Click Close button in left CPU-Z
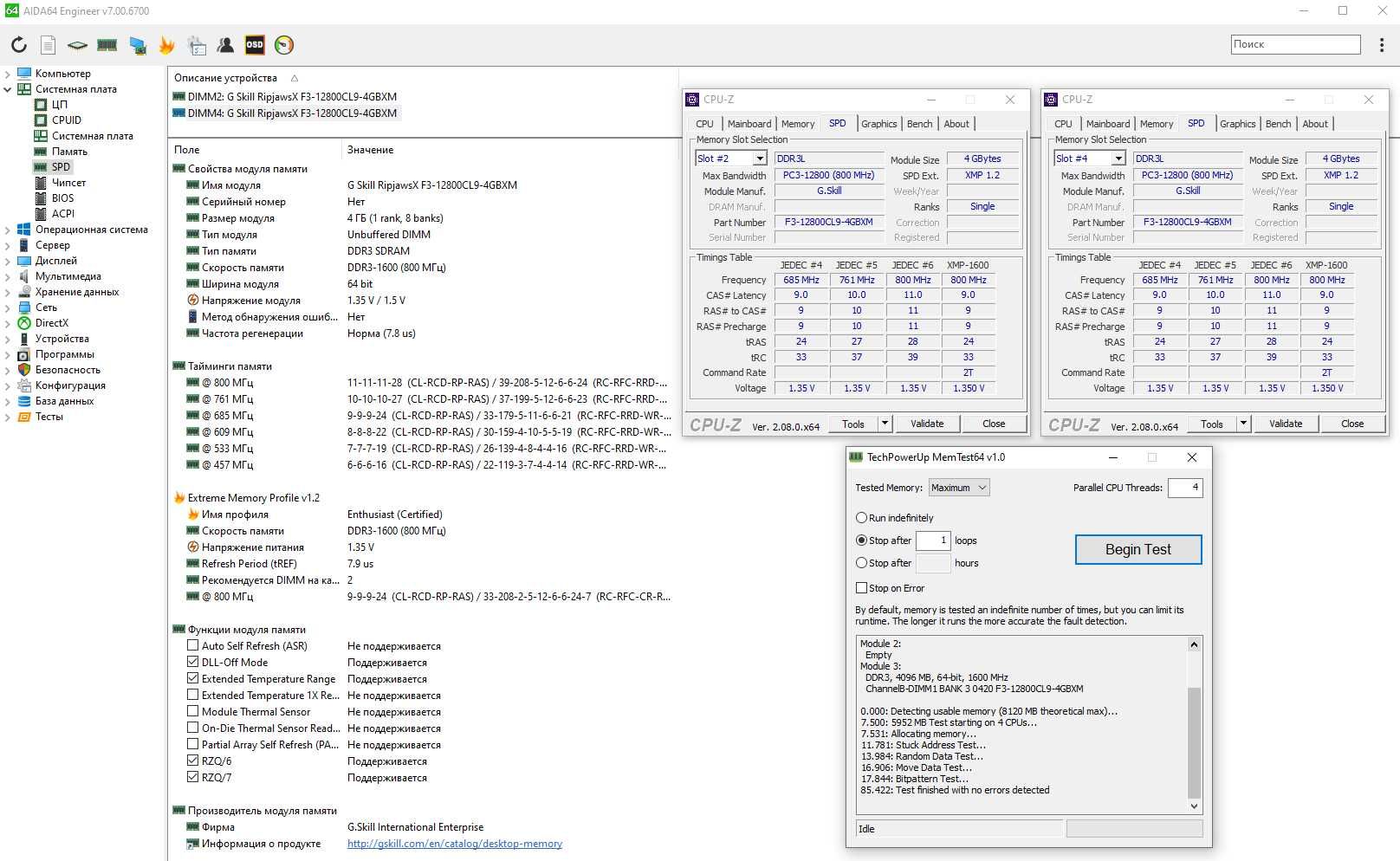The image size is (1400, 861). tap(994, 424)
